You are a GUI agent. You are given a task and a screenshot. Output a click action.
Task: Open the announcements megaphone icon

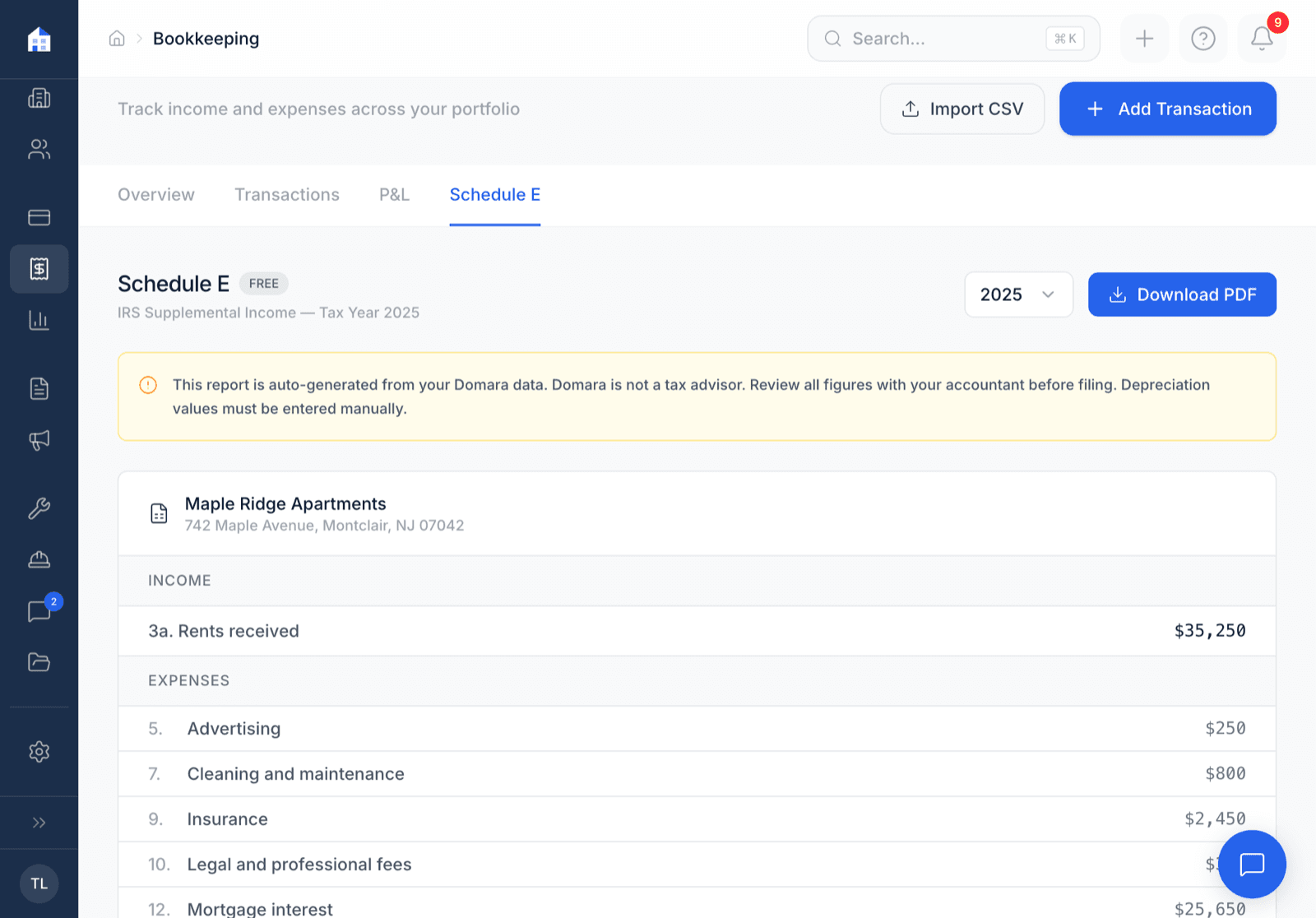[39, 440]
